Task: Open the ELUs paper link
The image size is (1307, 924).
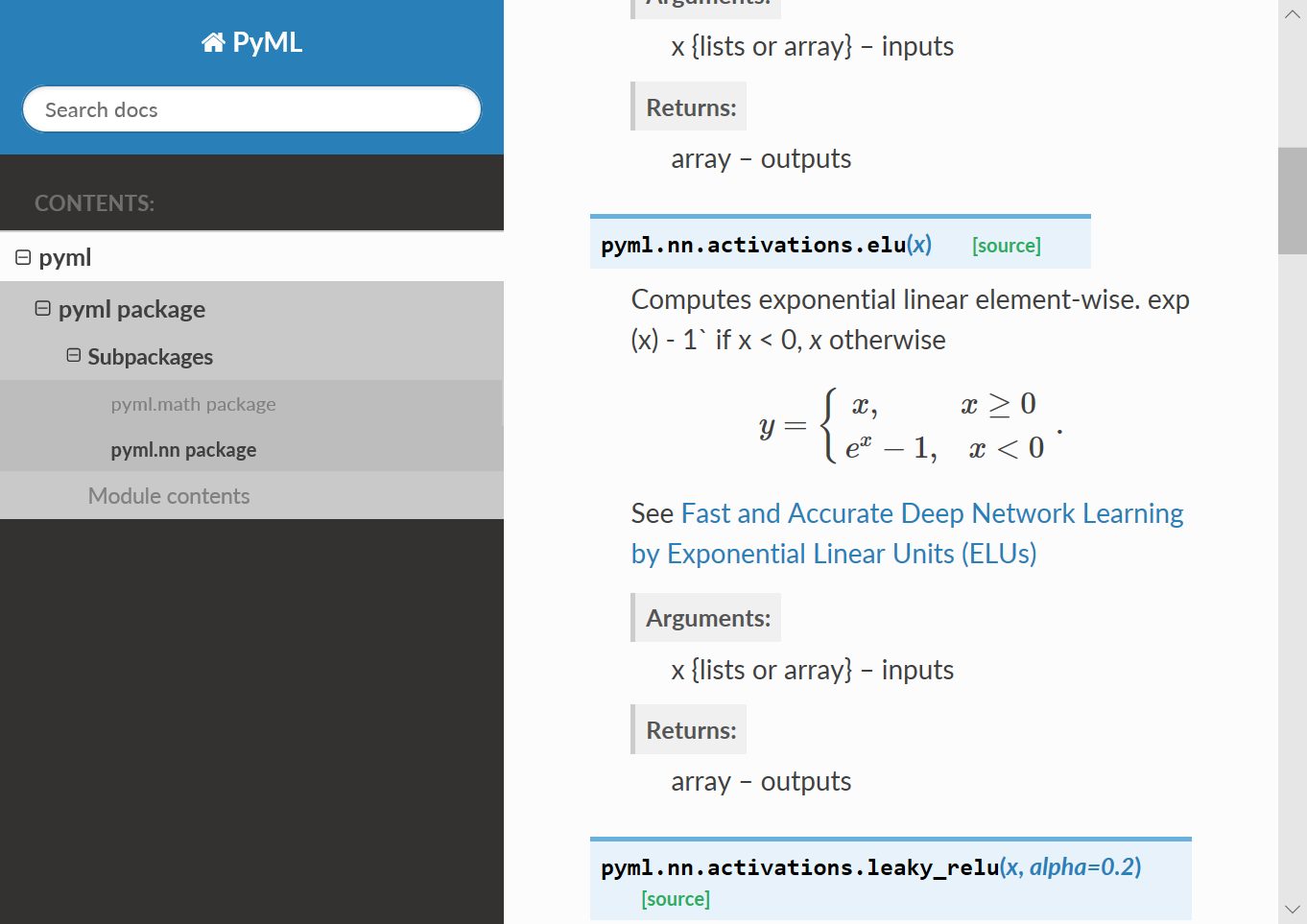Action: click(x=906, y=533)
